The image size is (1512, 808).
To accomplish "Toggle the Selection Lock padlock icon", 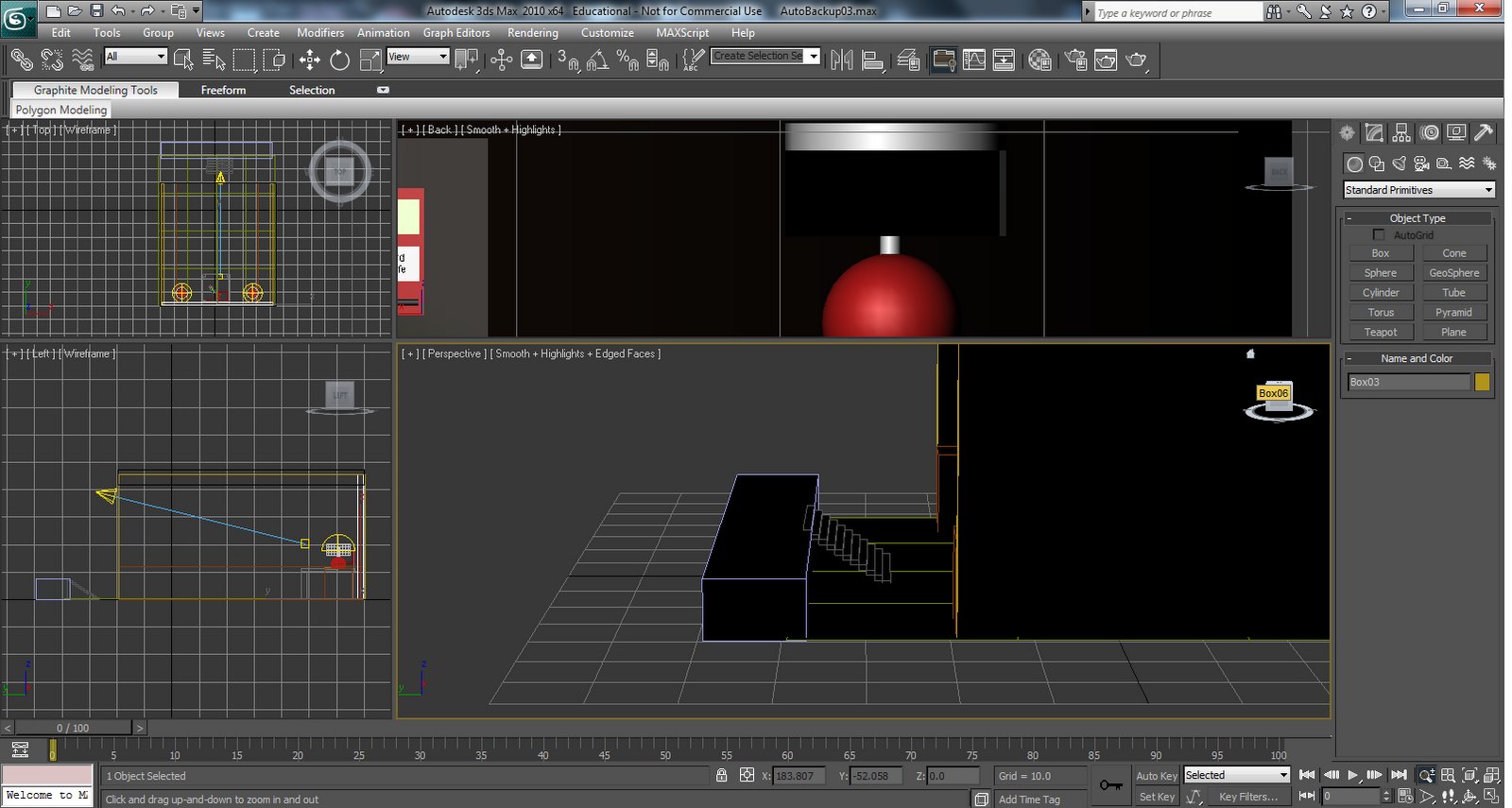I will point(721,776).
